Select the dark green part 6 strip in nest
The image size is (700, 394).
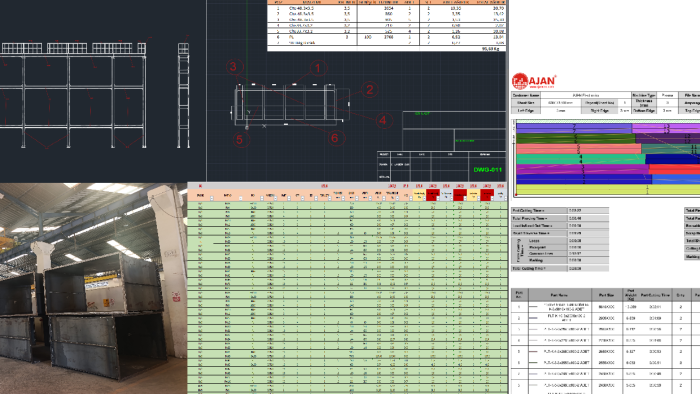click(x=575, y=138)
